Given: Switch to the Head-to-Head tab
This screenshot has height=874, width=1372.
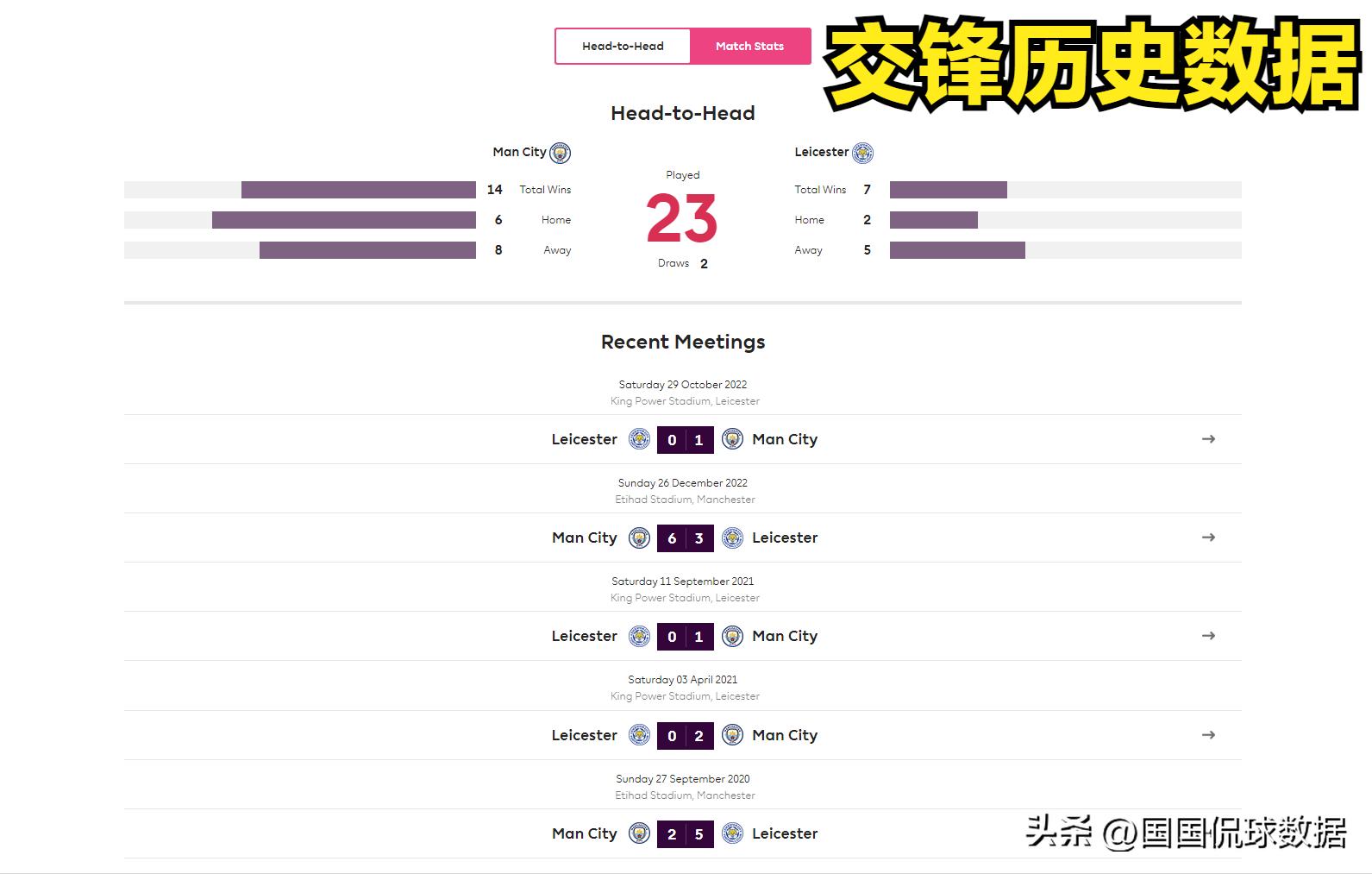Looking at the screenshot, I should click(623, 47).
